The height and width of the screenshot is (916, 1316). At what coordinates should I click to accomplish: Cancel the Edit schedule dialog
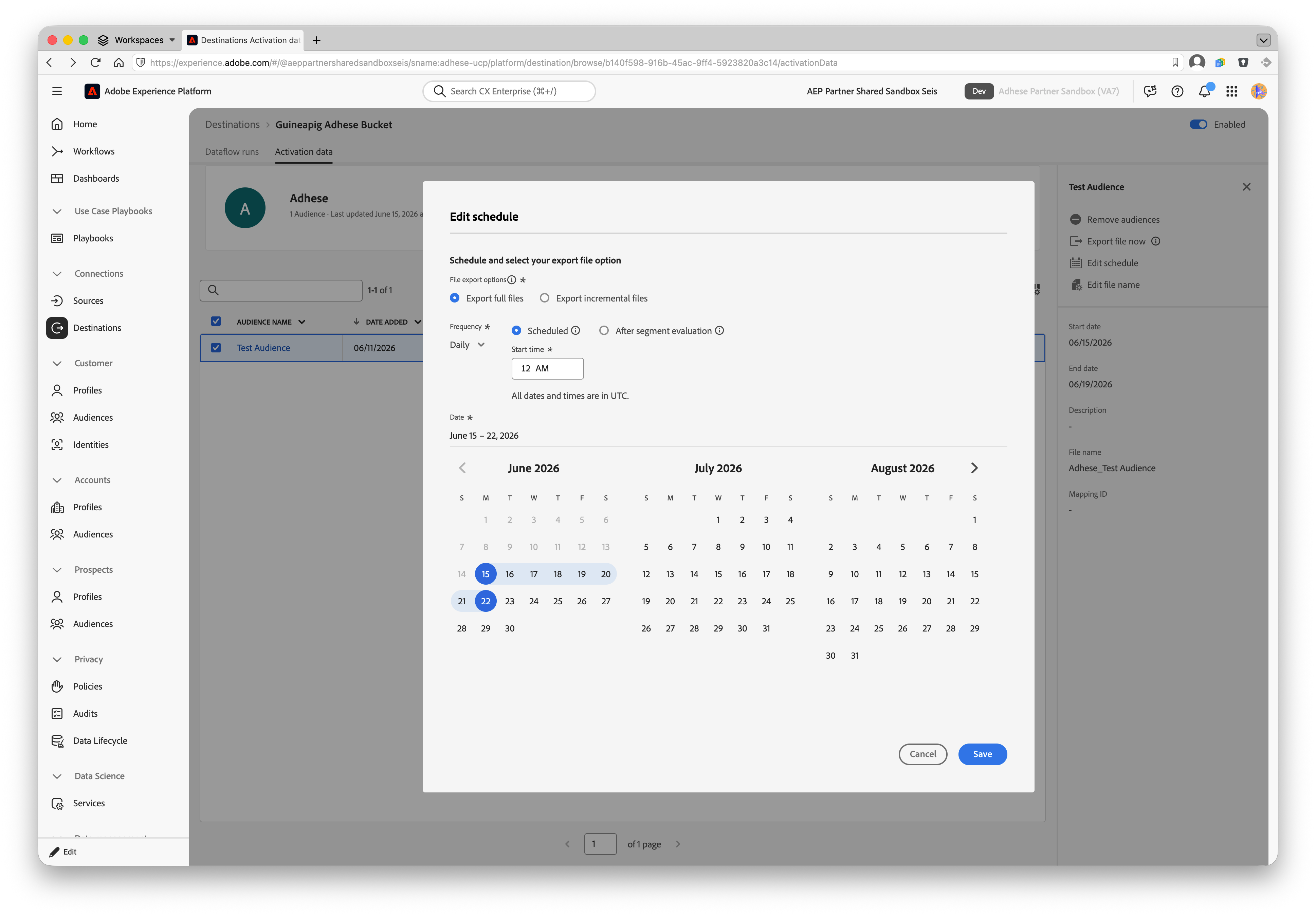(923, 754)
